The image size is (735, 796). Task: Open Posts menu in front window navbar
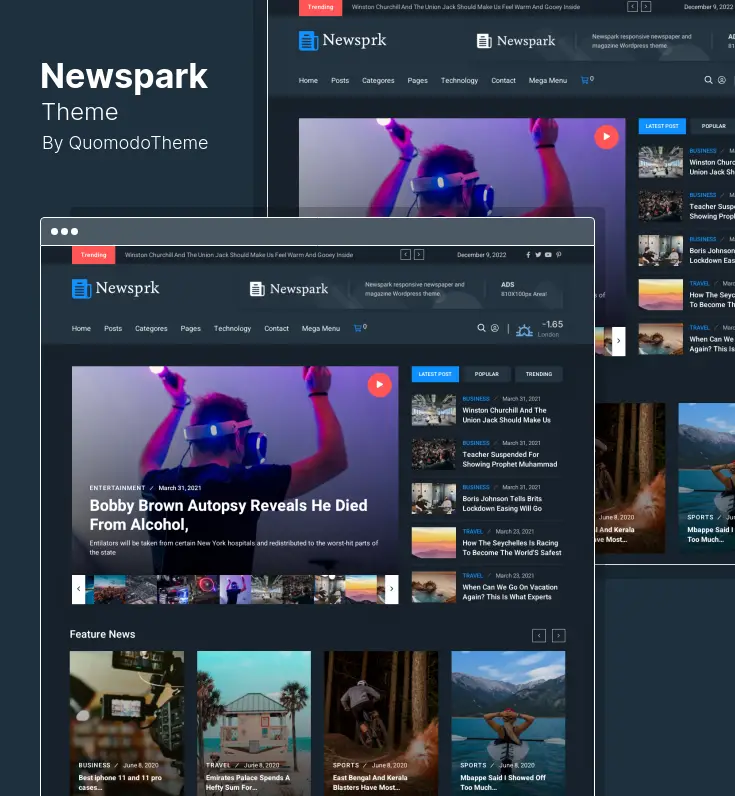click(x=113, y=328)
